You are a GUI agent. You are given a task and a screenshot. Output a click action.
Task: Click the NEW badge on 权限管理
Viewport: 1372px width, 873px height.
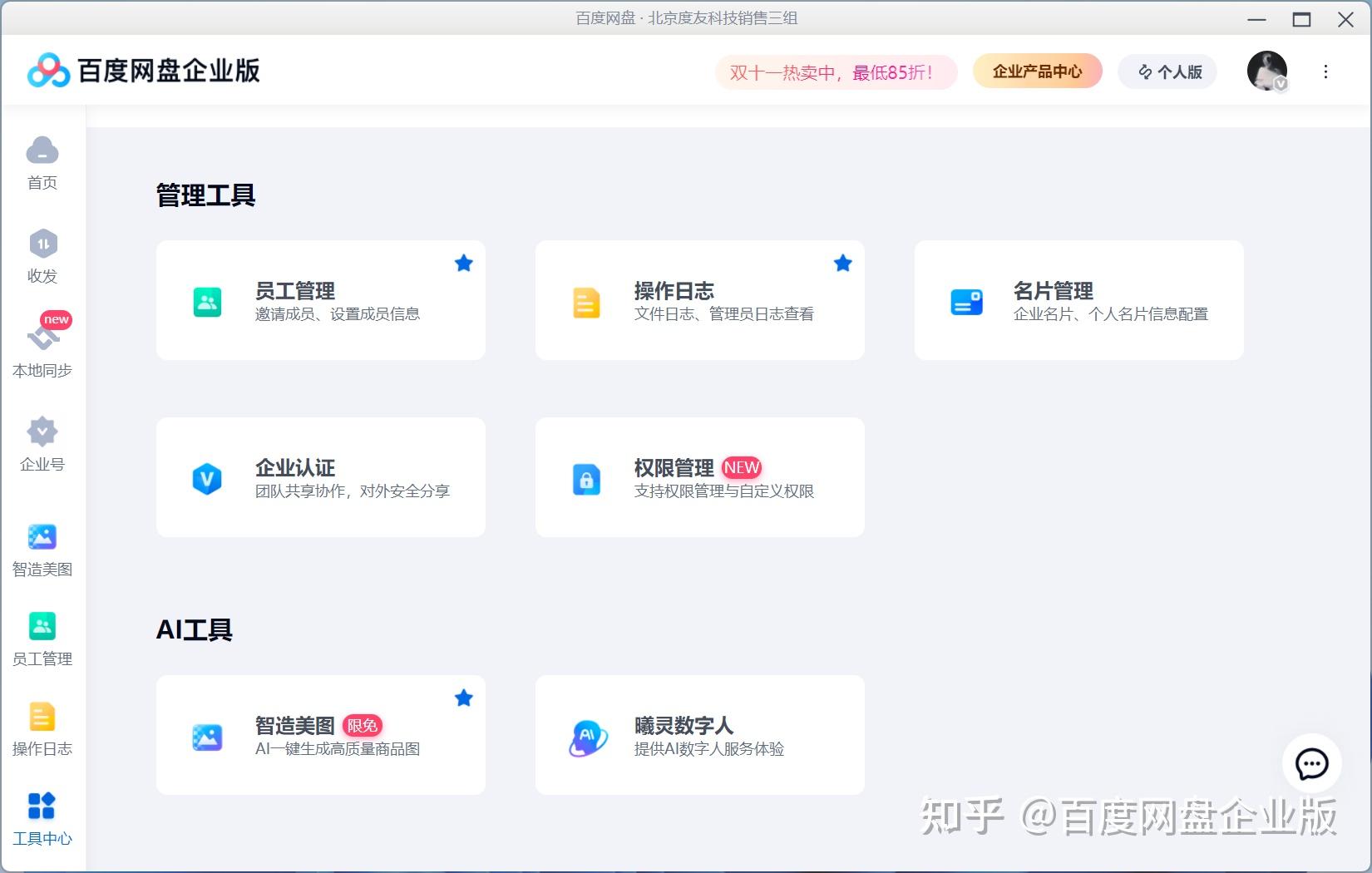click(x=742, y=468)
